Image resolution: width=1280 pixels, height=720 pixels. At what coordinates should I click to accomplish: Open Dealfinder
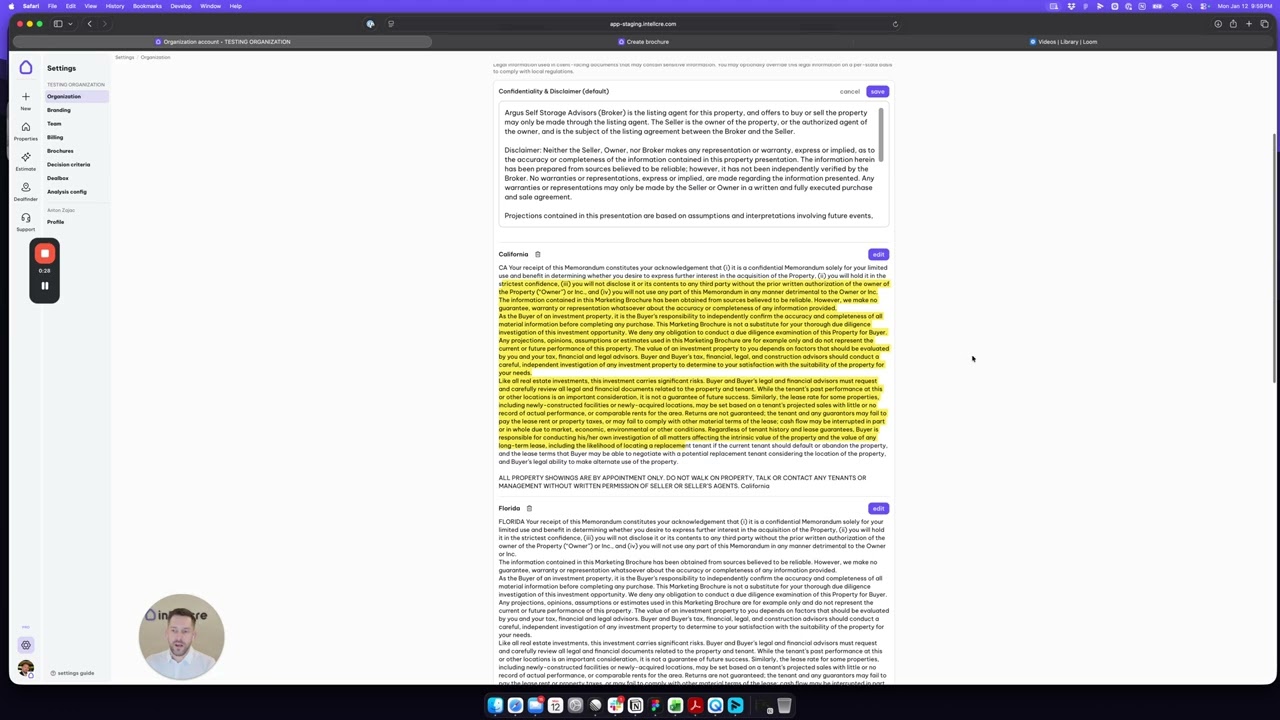(x=26, y=188)
